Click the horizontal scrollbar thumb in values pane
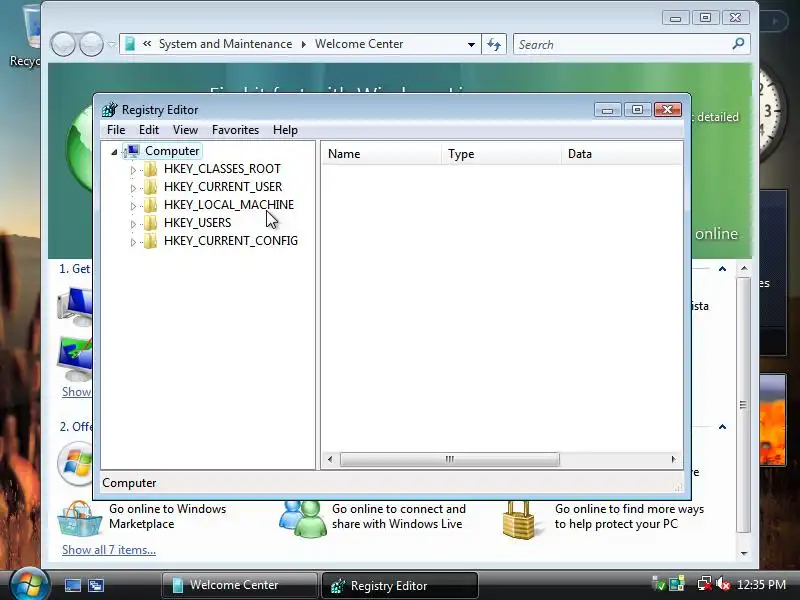The height and width of the screenshot is (600, 800). tap(449, 459)
